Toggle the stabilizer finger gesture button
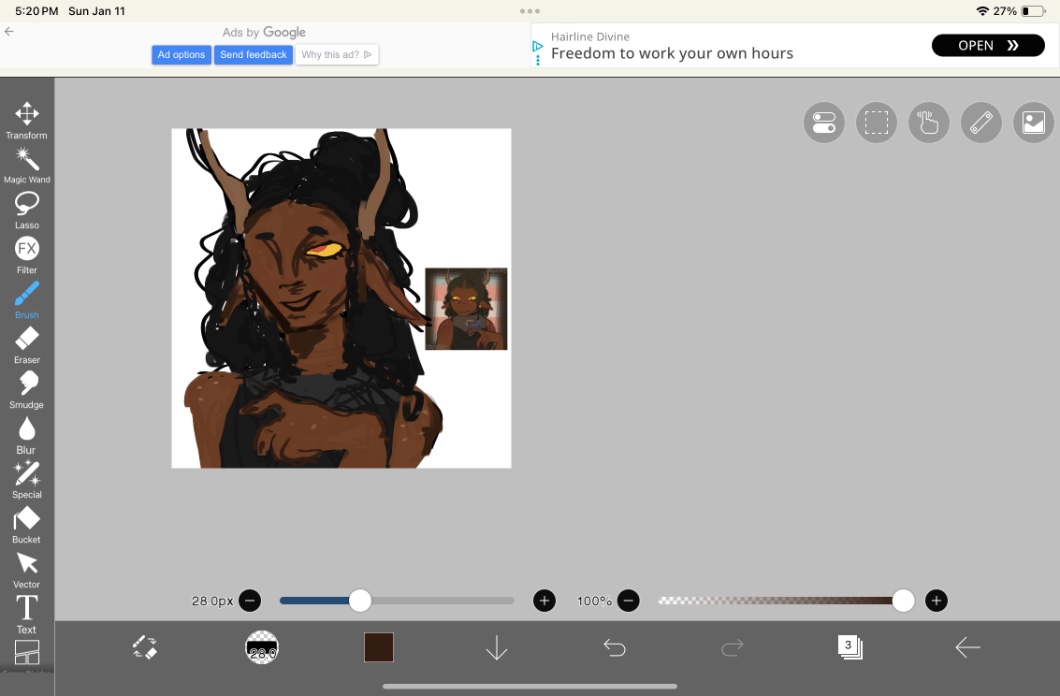1060x696 pixels. tap(928, 123)
